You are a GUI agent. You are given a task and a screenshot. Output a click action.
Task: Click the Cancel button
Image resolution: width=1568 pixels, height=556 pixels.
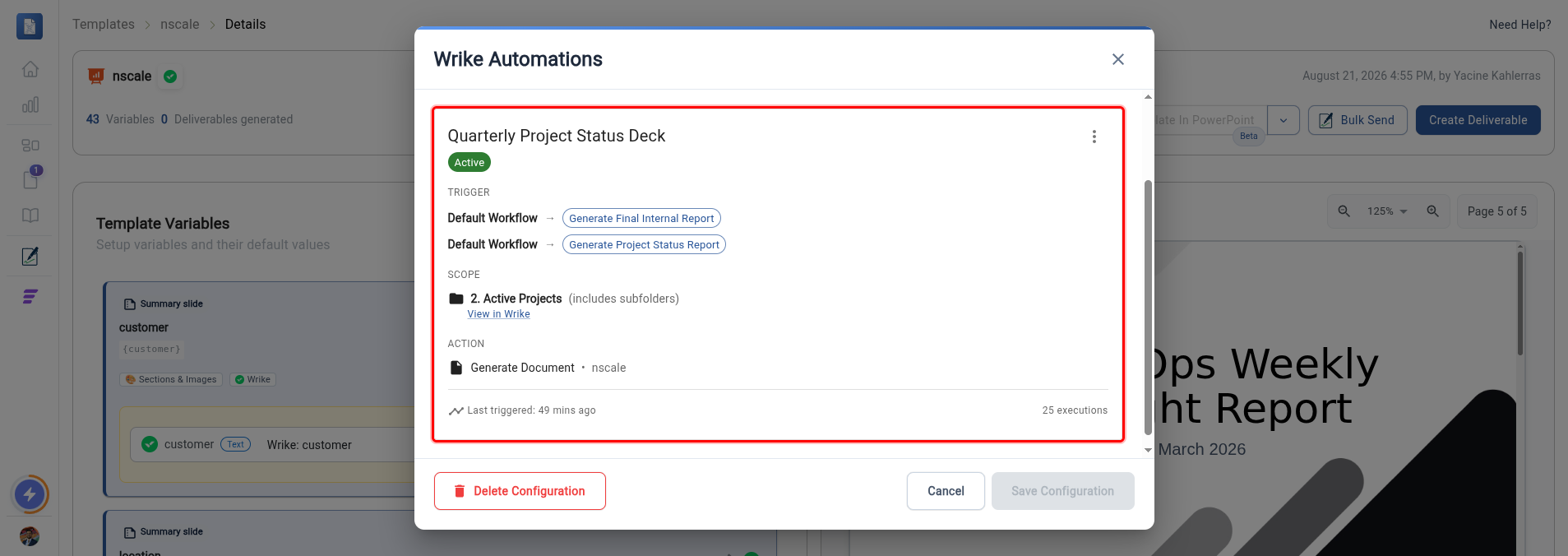[x=946, y=491]
